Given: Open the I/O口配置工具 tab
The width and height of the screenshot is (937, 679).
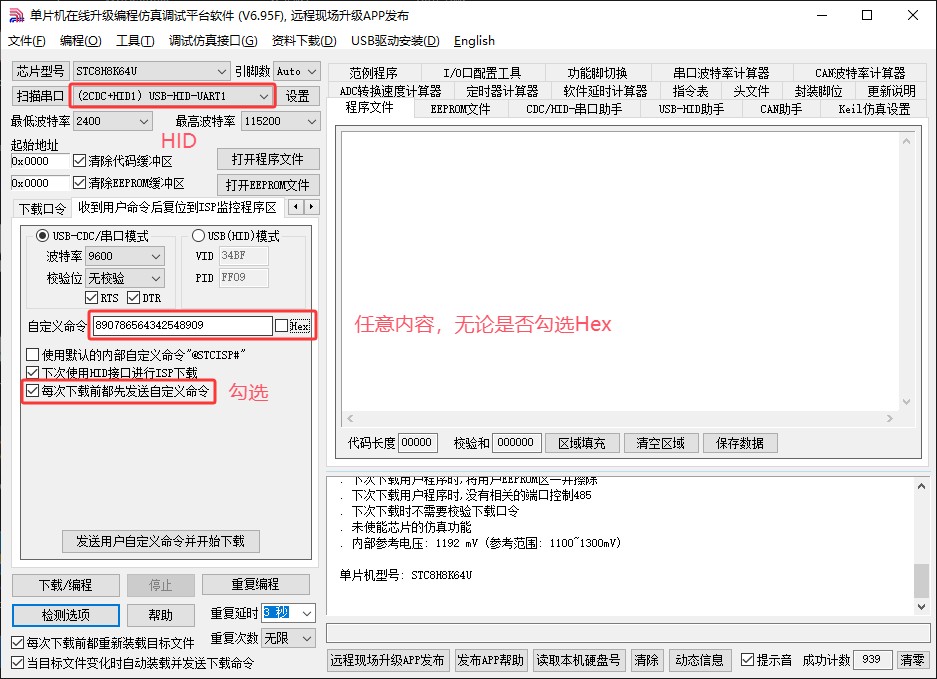Looking at the screenshot, I should pos(482,73).
